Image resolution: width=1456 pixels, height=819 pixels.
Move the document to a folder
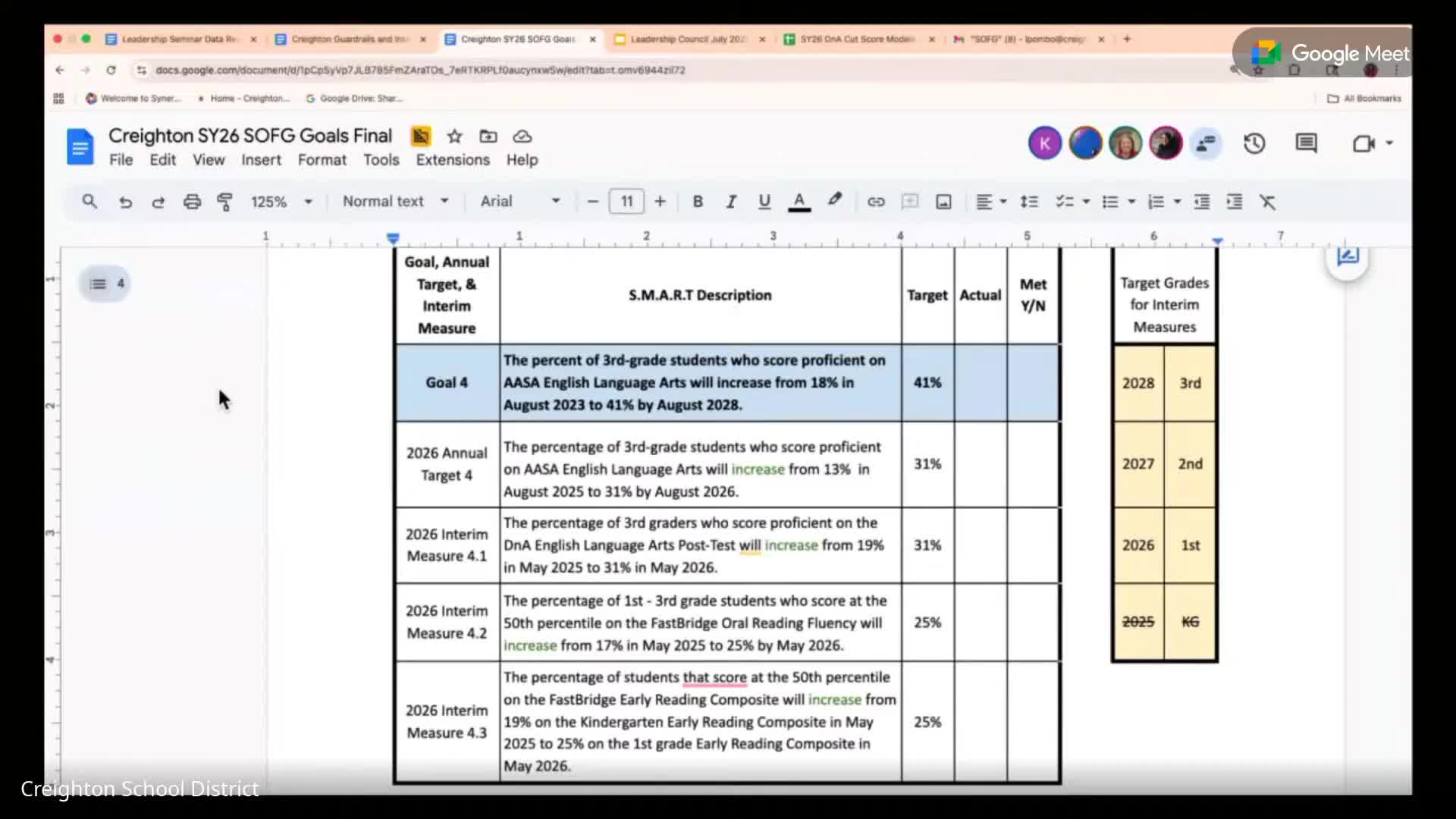tap(488, 136)
